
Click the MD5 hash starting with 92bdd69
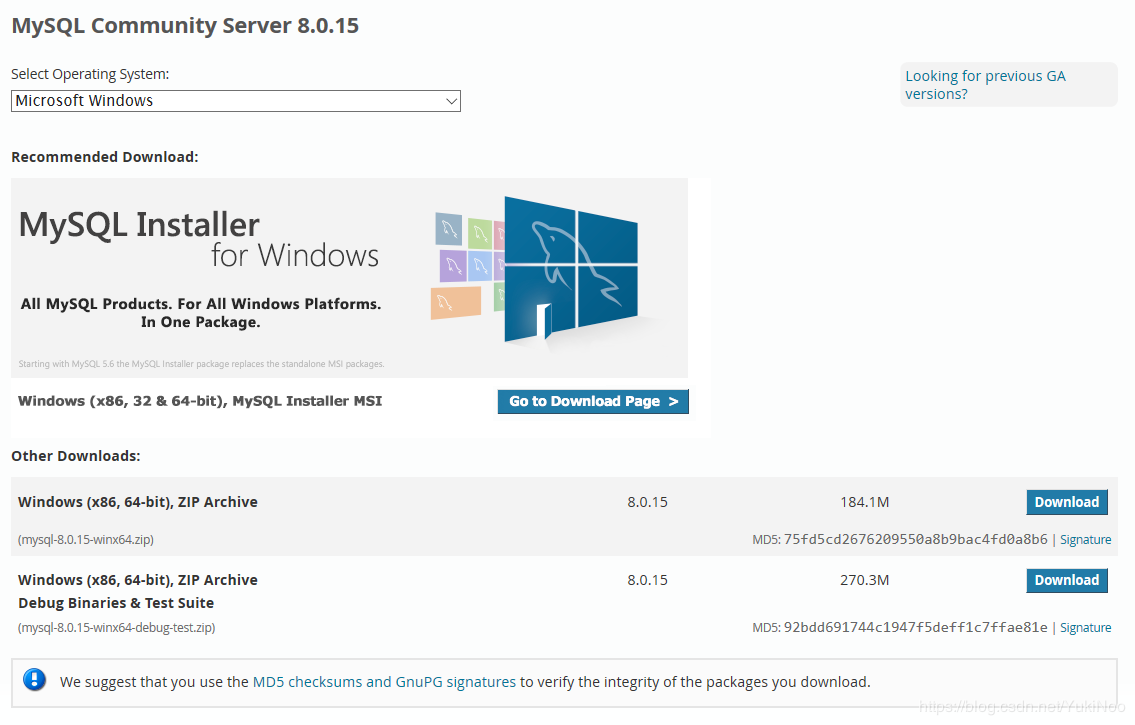coord(915,627)
